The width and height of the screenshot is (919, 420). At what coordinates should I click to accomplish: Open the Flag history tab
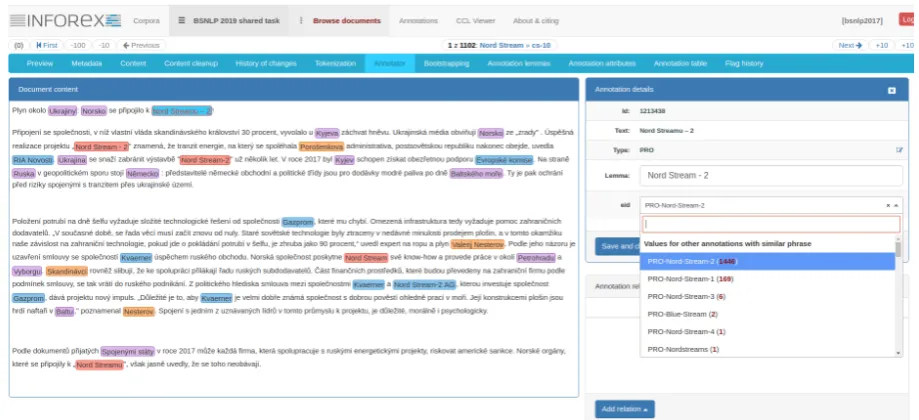point(744,63)
